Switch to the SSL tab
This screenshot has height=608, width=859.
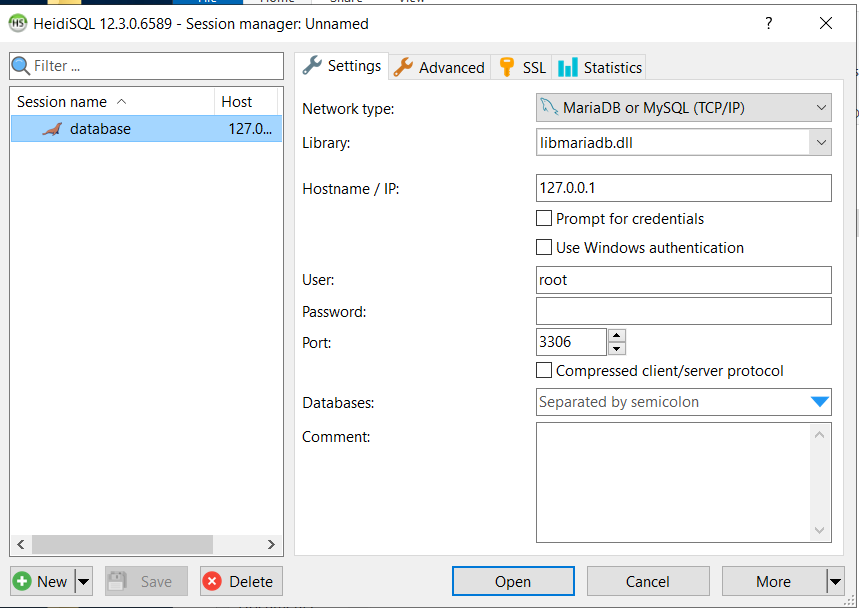pos(522,67)
